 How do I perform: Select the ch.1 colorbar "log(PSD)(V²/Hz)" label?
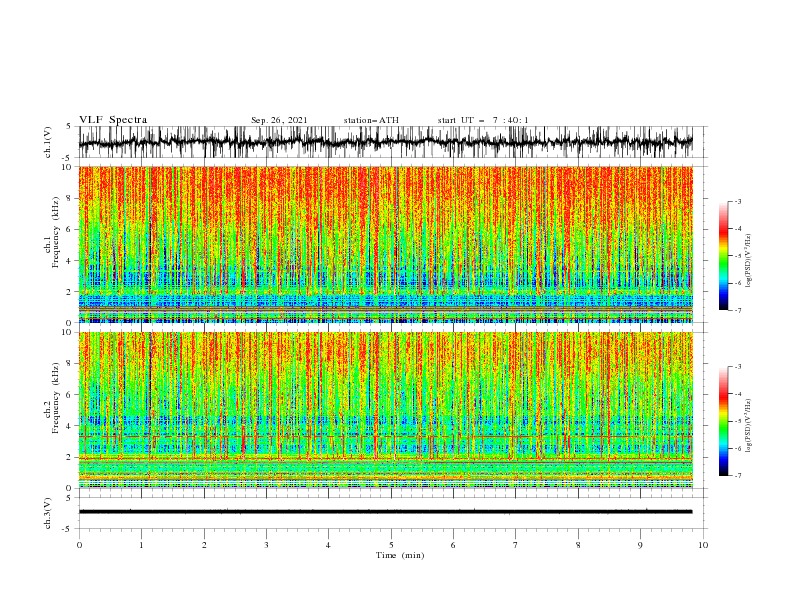click(x=748, y=261)
